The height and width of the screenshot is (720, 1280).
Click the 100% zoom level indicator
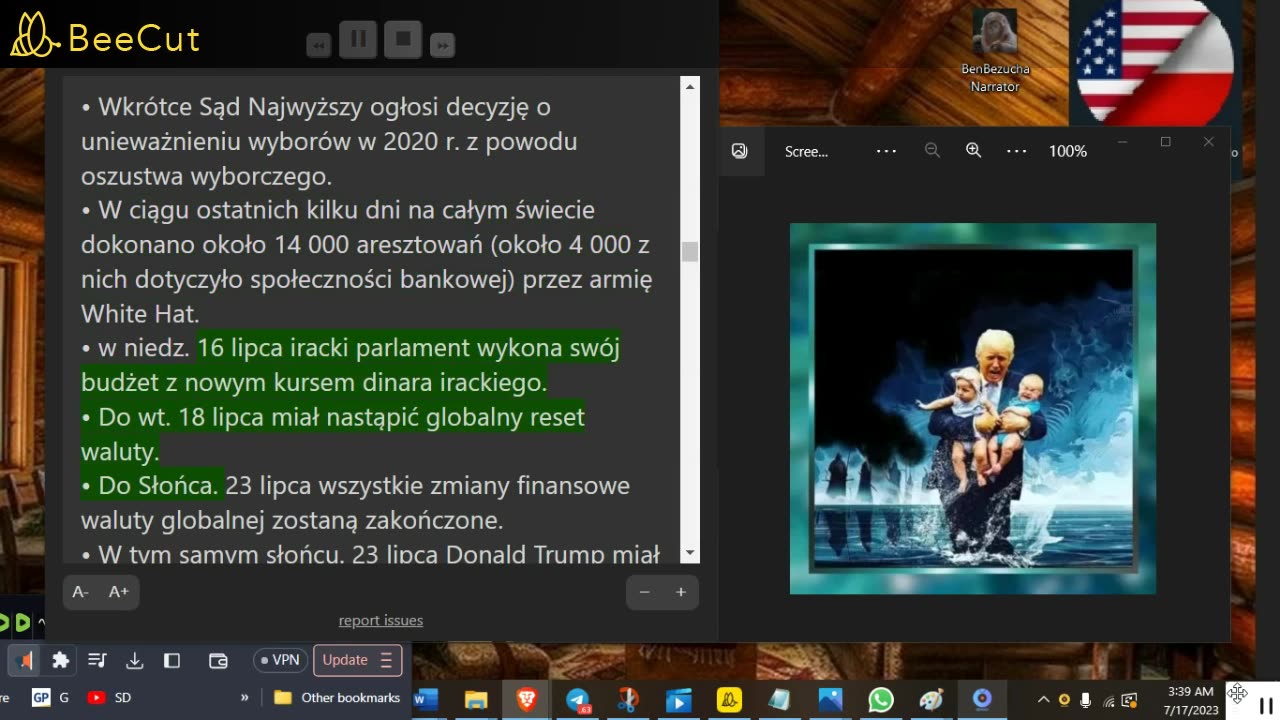pyautogui.click(x=1067, y=152)
